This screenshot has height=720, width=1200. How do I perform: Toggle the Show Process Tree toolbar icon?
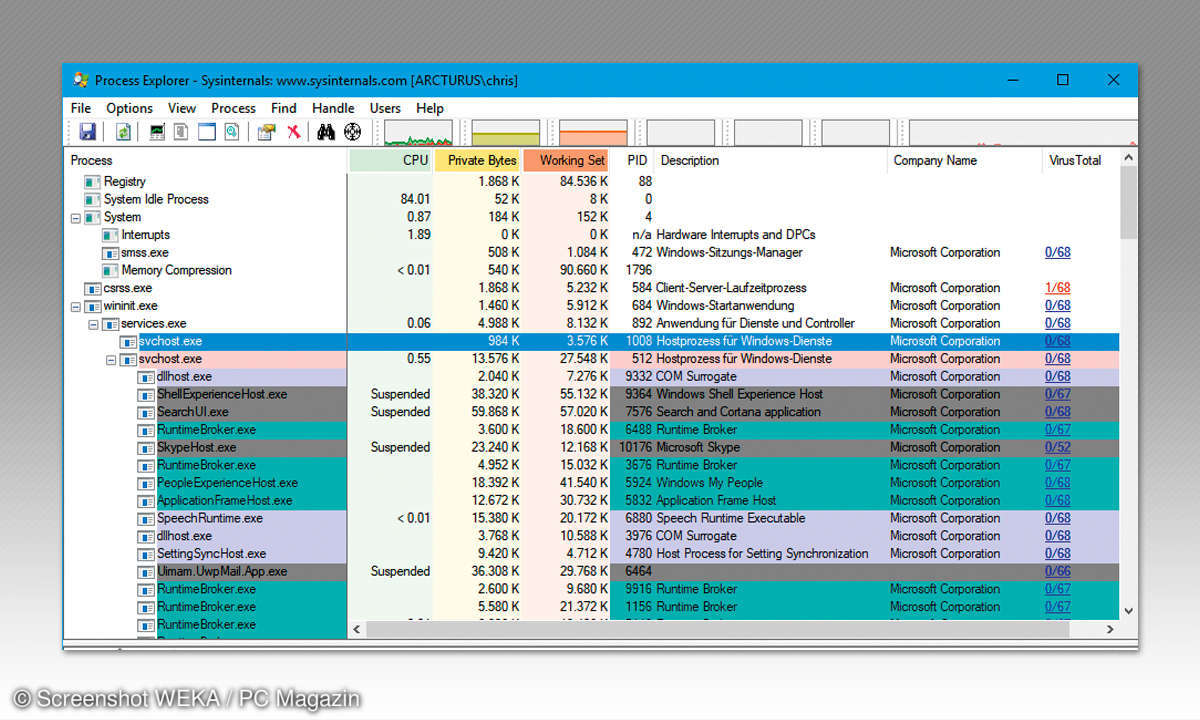pyautogui.click(x=181, y=132)
